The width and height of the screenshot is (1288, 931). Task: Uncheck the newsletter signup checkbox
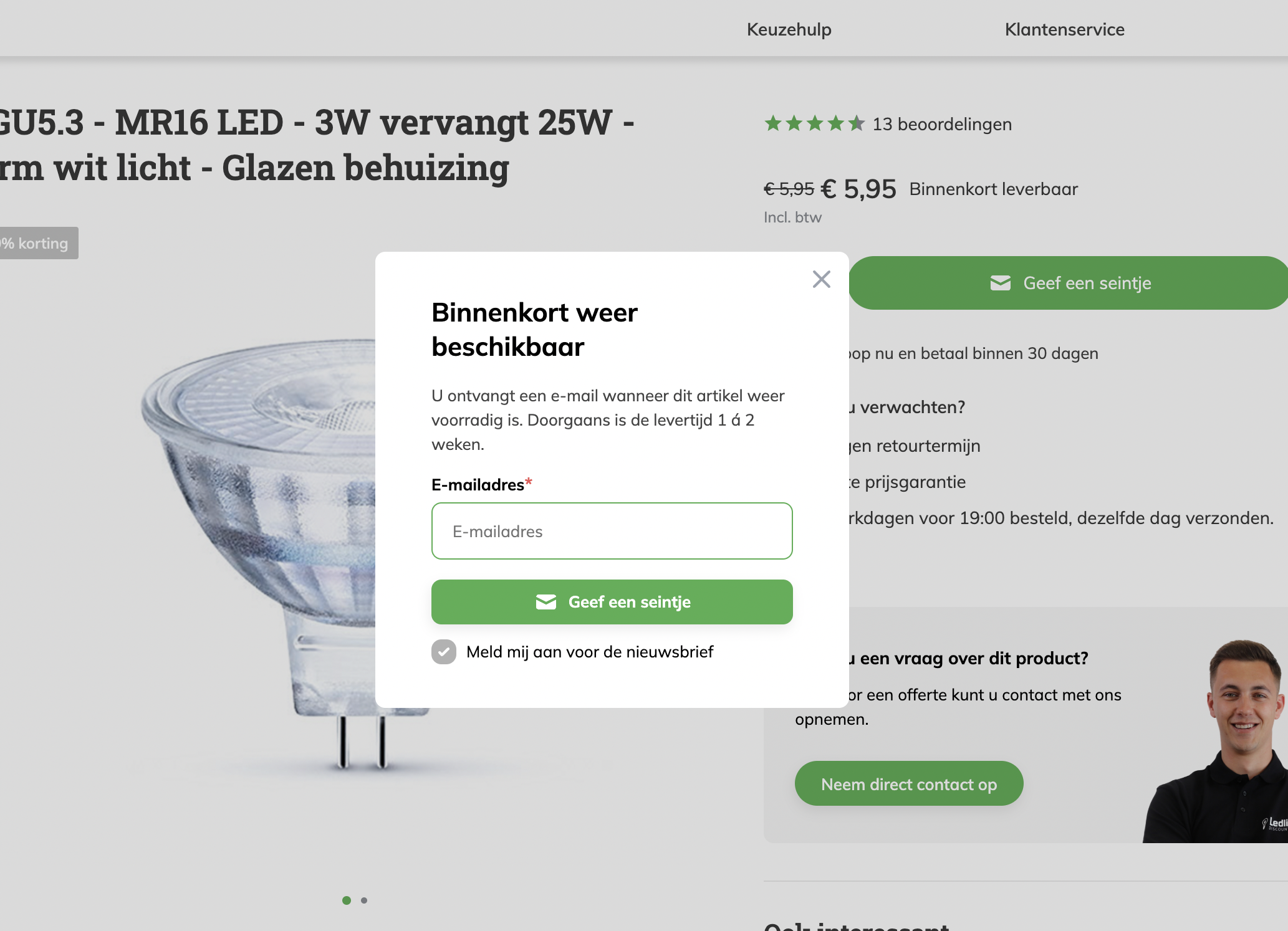pyautogui.click(x=444, y=652)
